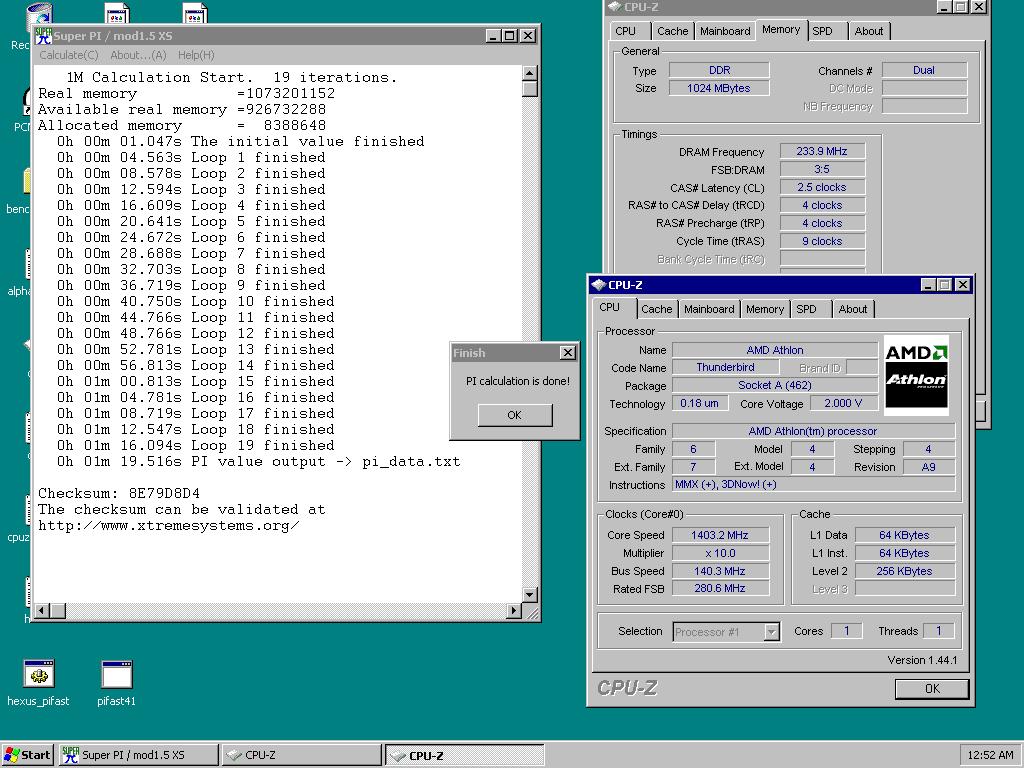Click memory Size 1024 MBytes field
Screen dimensions: 1024x768
[719, 88]
